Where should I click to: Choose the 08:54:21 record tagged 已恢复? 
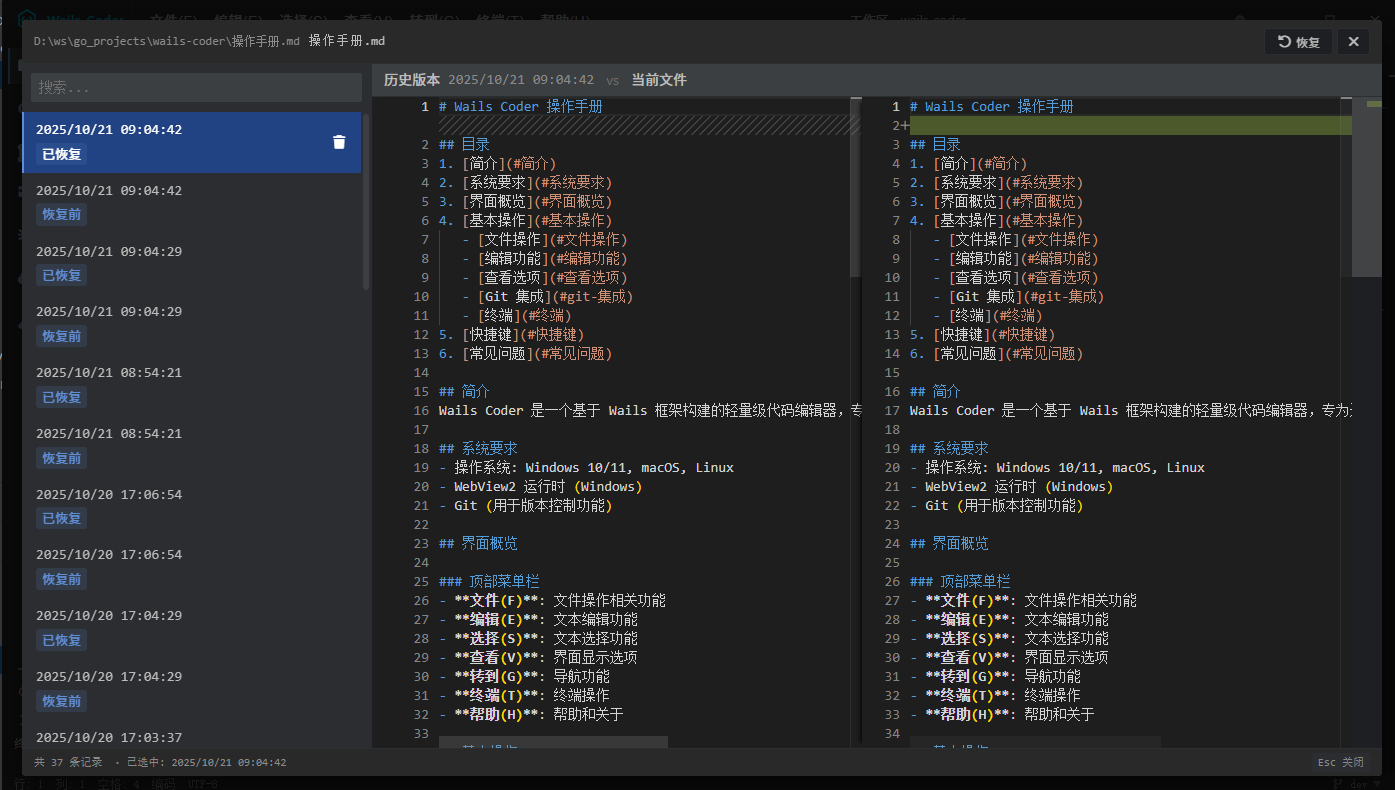point(192,386)
